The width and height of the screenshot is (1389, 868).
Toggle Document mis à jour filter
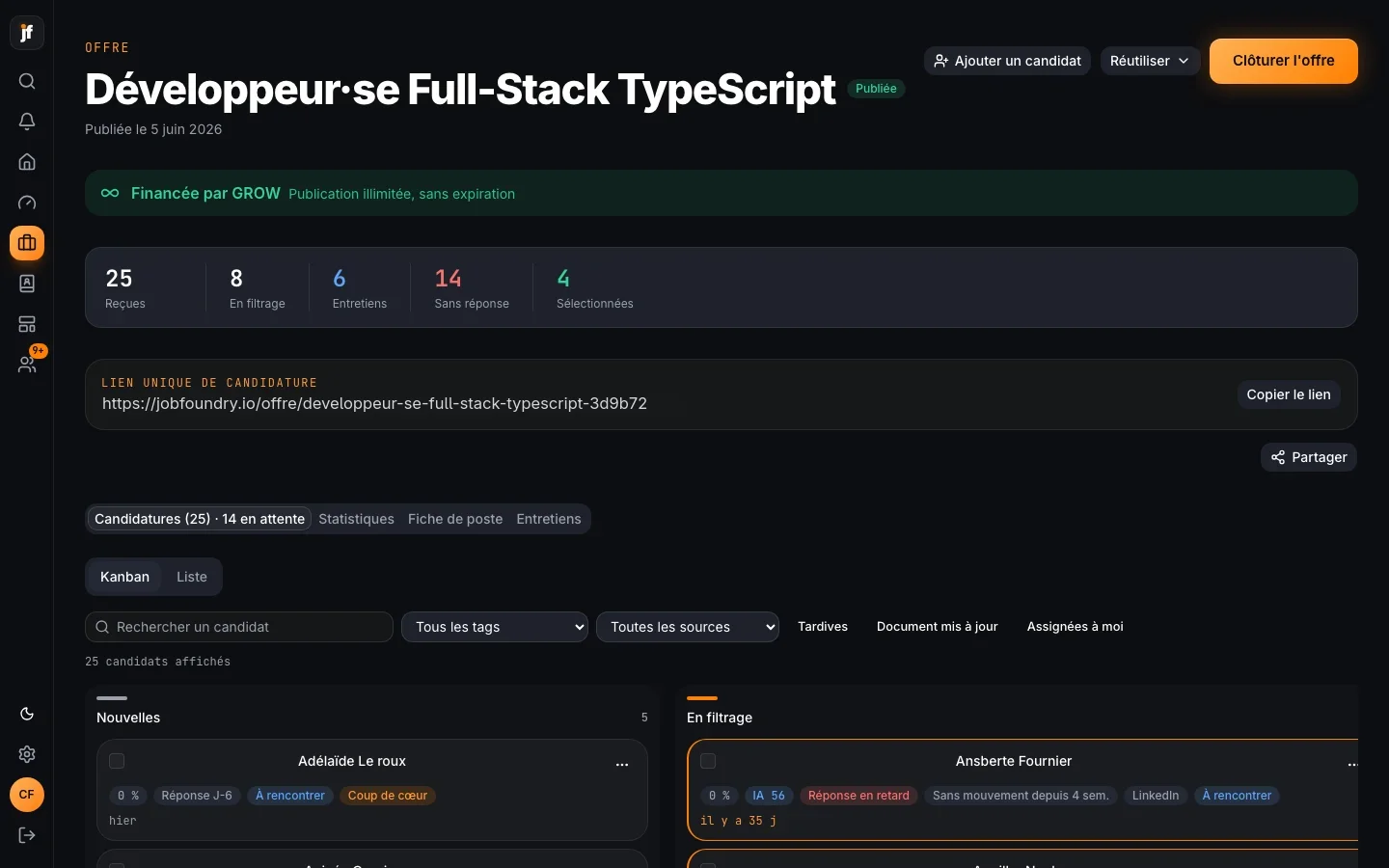point(938,627)
